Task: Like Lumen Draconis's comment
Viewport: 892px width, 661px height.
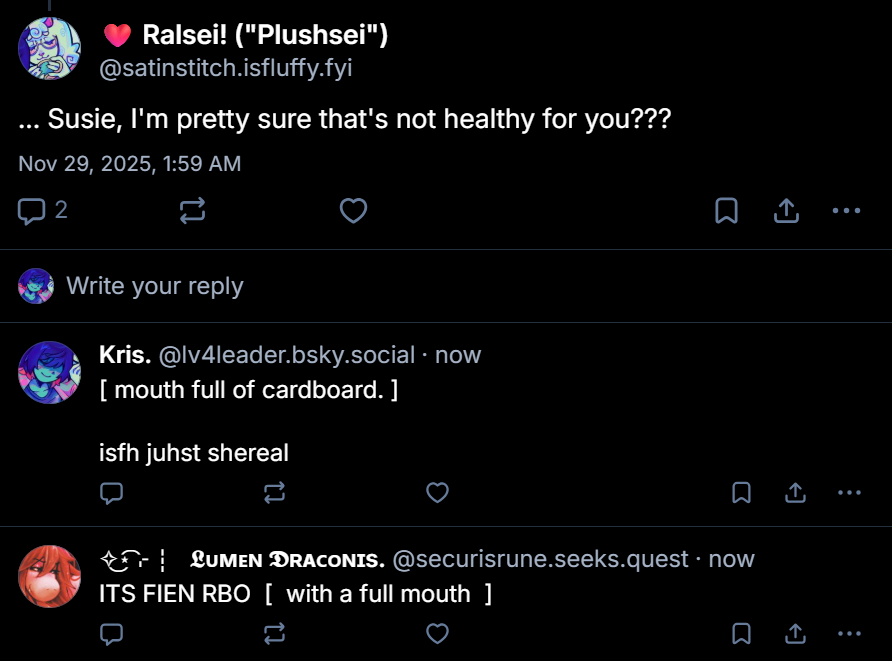Action: tap(437, 633)
